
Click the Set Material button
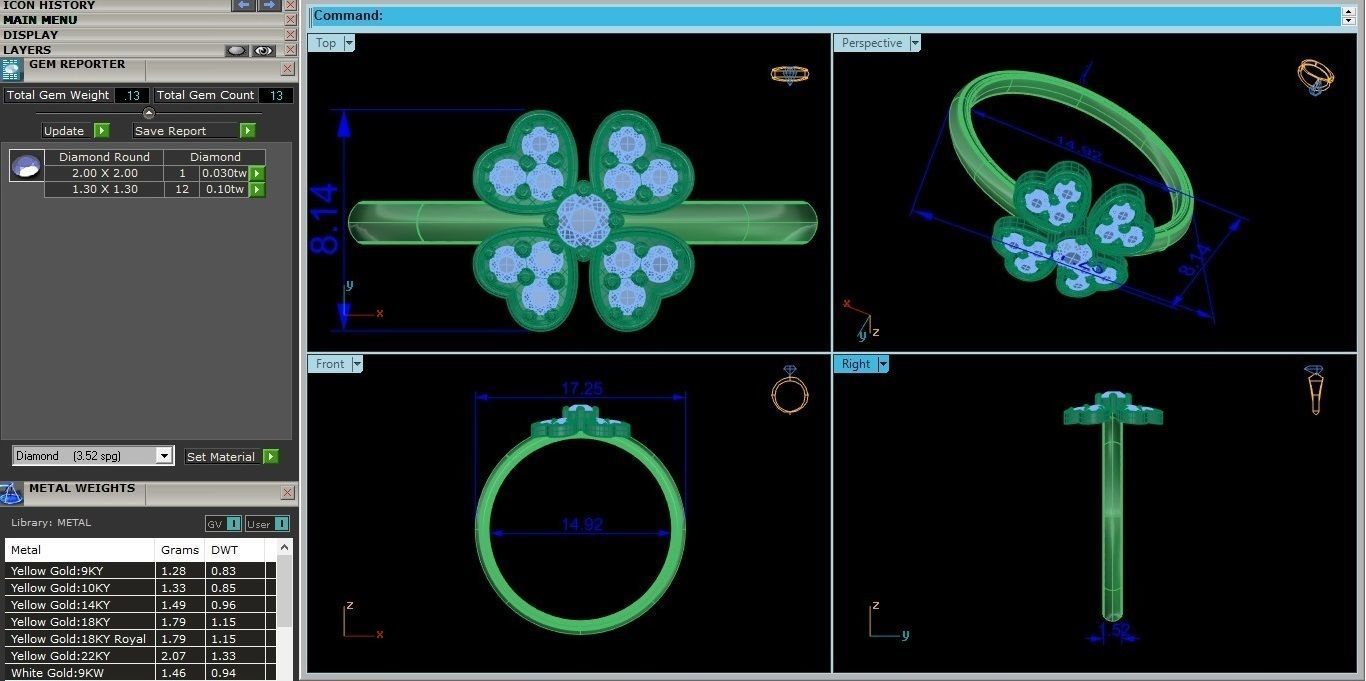tap(222, 457)
